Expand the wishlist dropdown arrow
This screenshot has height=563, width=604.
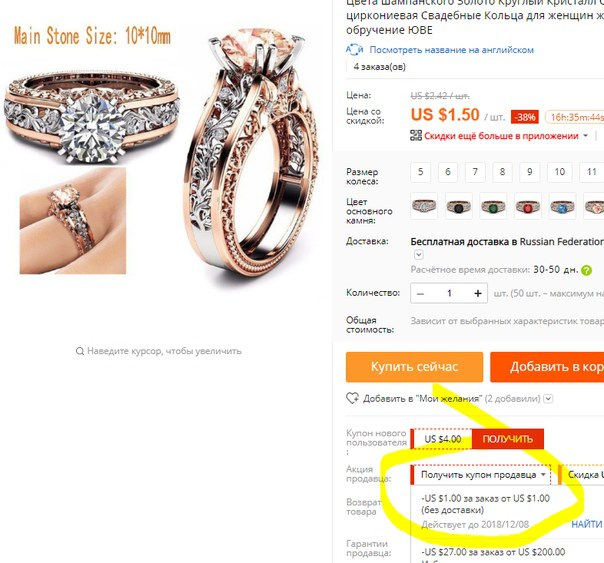549,399
